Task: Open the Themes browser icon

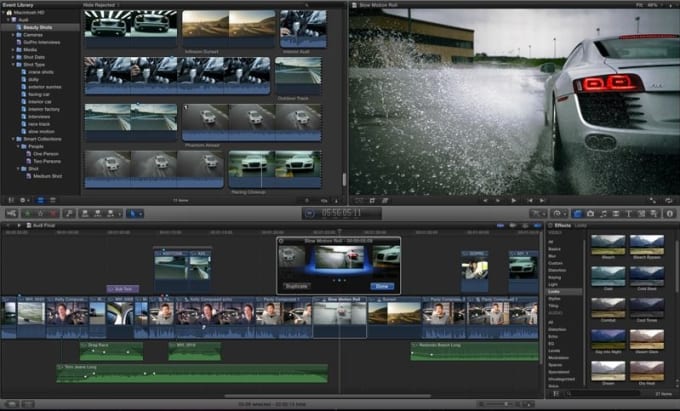Action: (653, 213)
